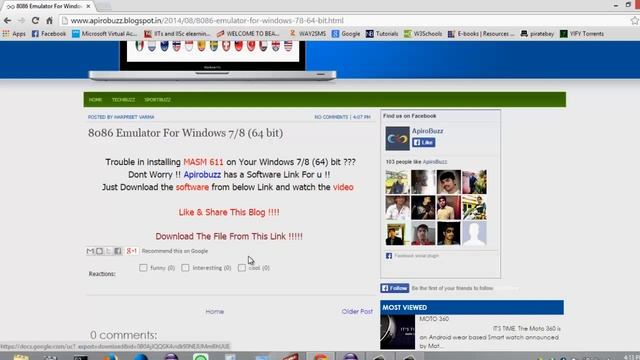Tick the cool reaction checkbox
The image size is (640, 360).
pyautogui.click(x=242, y=268)
